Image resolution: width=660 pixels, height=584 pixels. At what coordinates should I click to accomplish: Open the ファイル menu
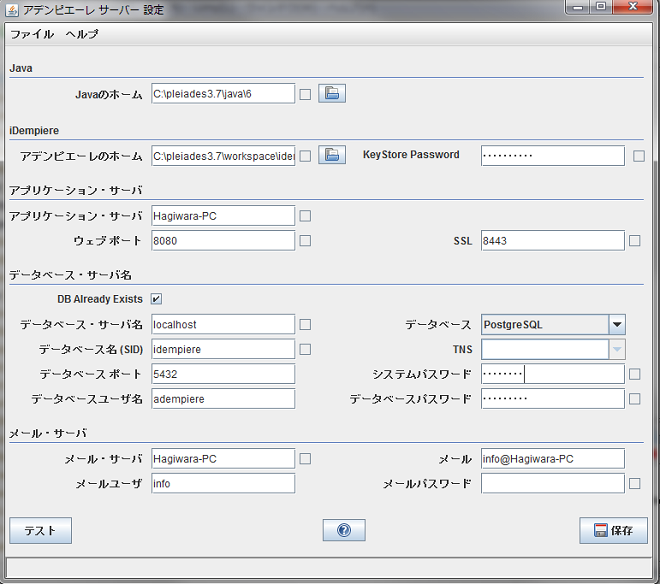point(32,34)
